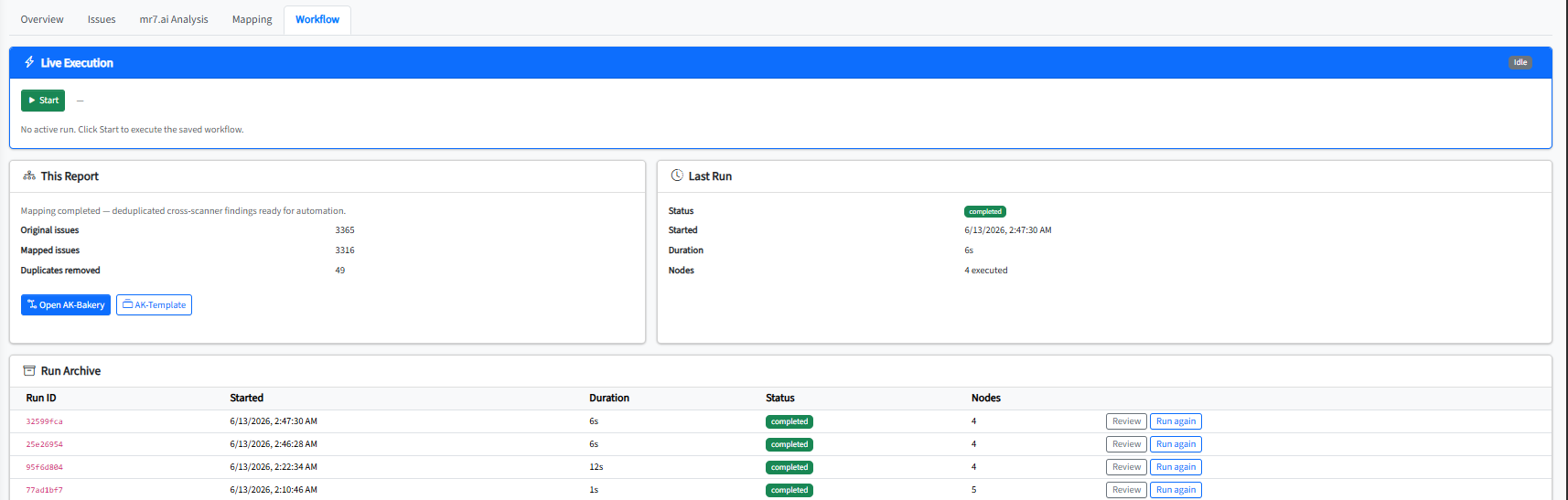This screenshot has height=500, width=1568.
Task: Open the mr7.ai Analysis tab
Action: (174, 19)
